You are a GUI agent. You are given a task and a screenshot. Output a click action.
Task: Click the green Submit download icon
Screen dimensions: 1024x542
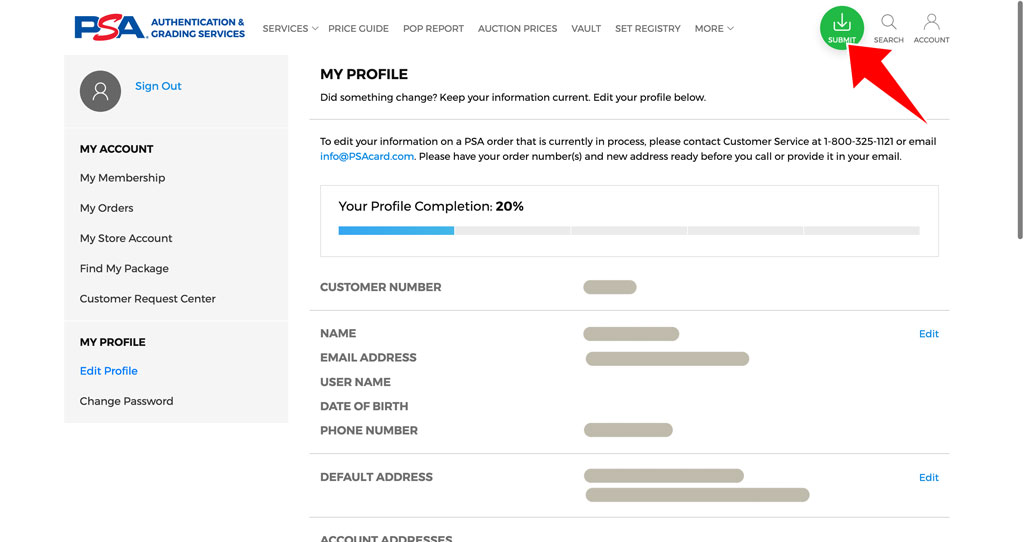pos(842,27)
